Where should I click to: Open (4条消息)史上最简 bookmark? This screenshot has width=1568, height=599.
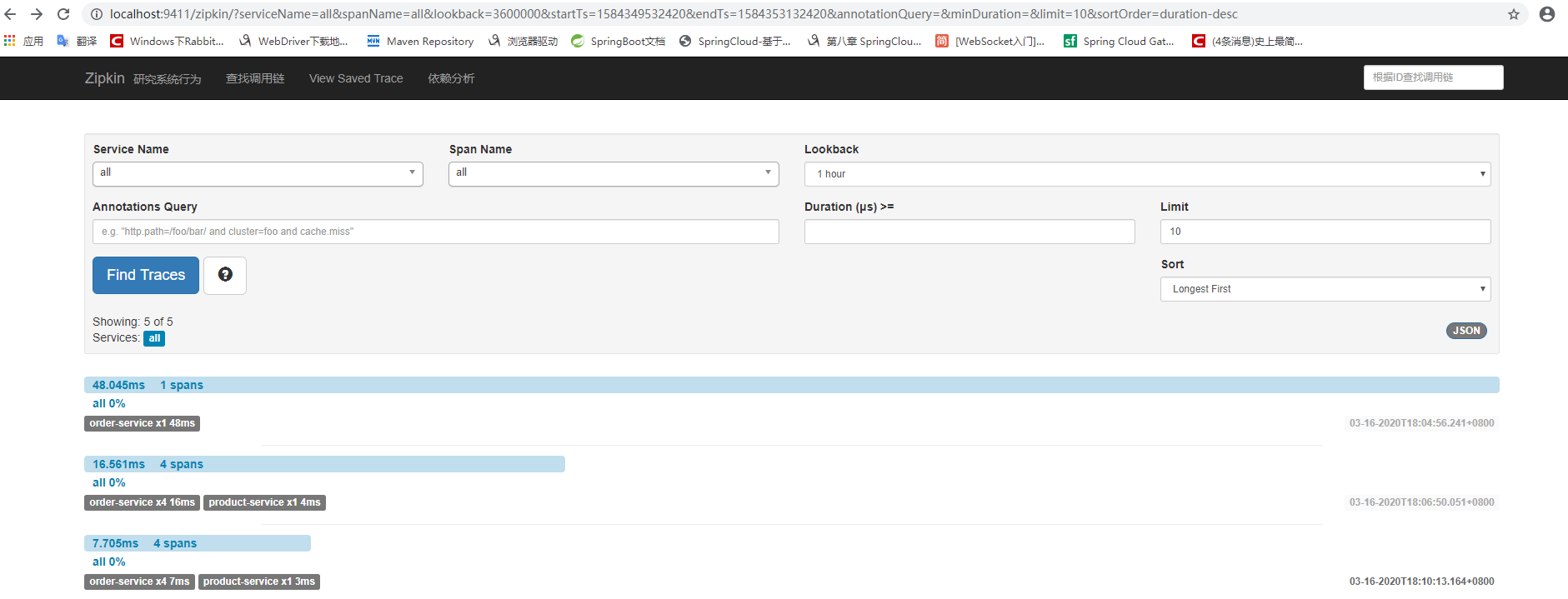point(1247,41)
